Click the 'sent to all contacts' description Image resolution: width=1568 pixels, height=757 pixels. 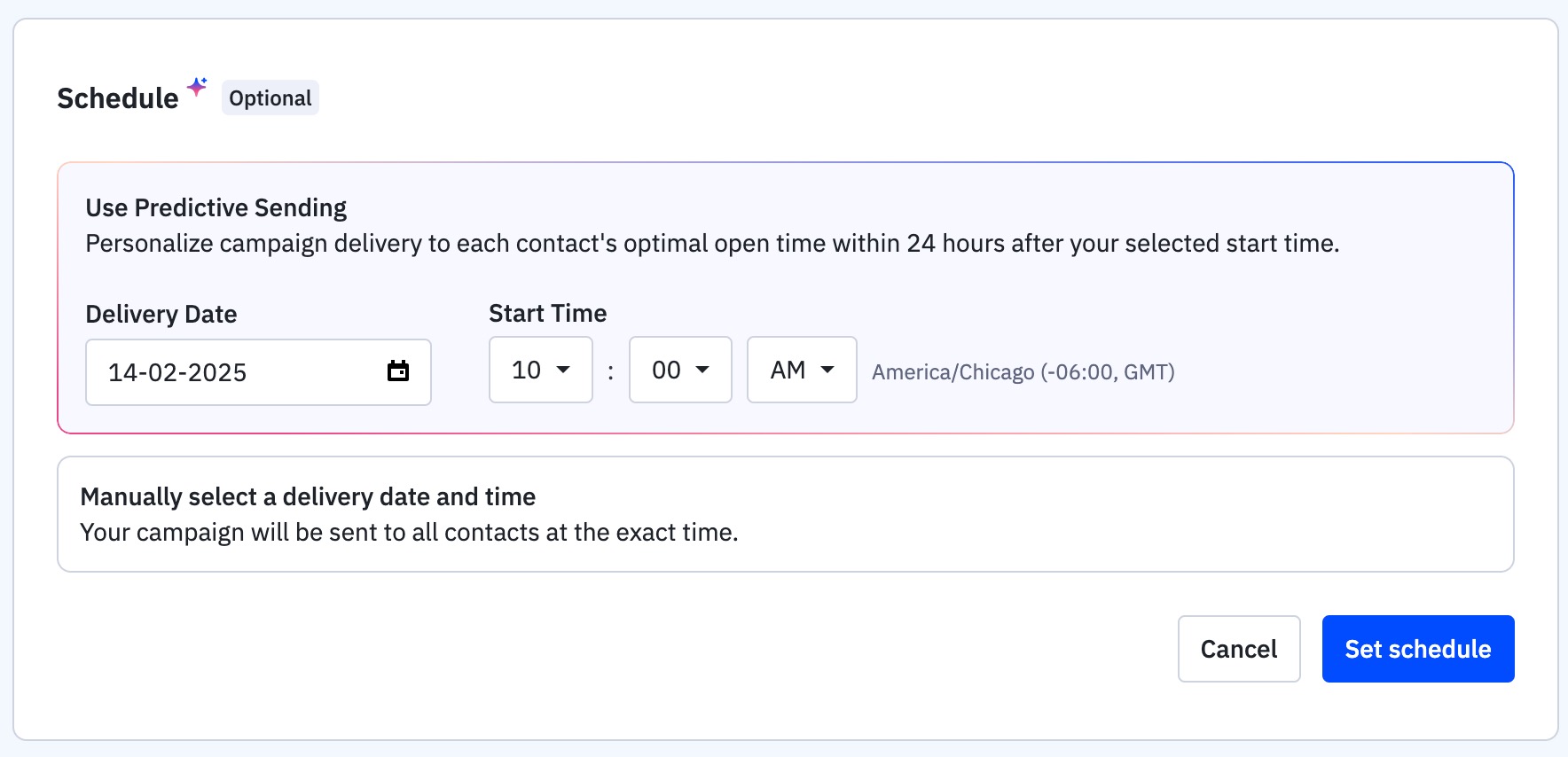[x=409, y=533]
